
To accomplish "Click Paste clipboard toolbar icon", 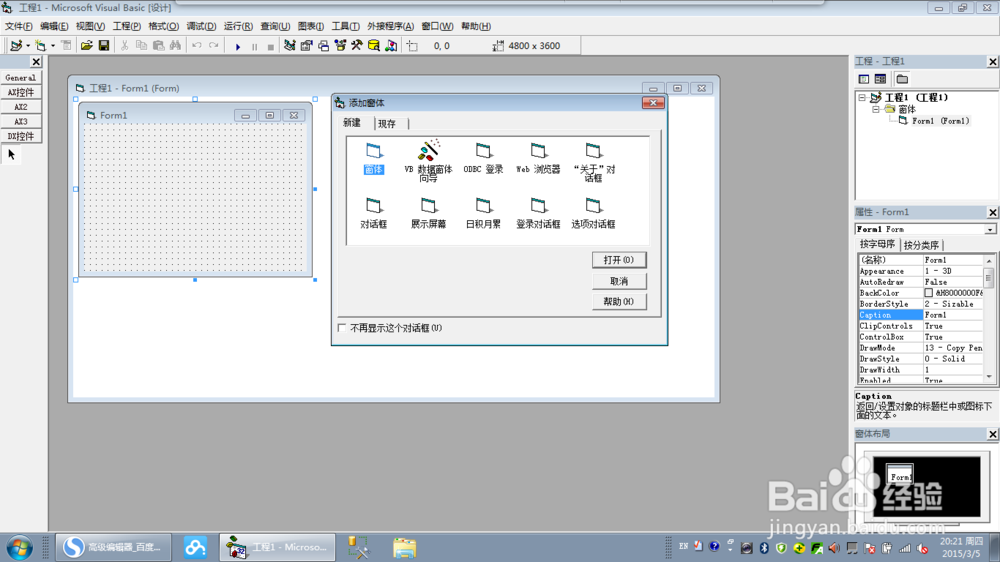I will (158, 45).
